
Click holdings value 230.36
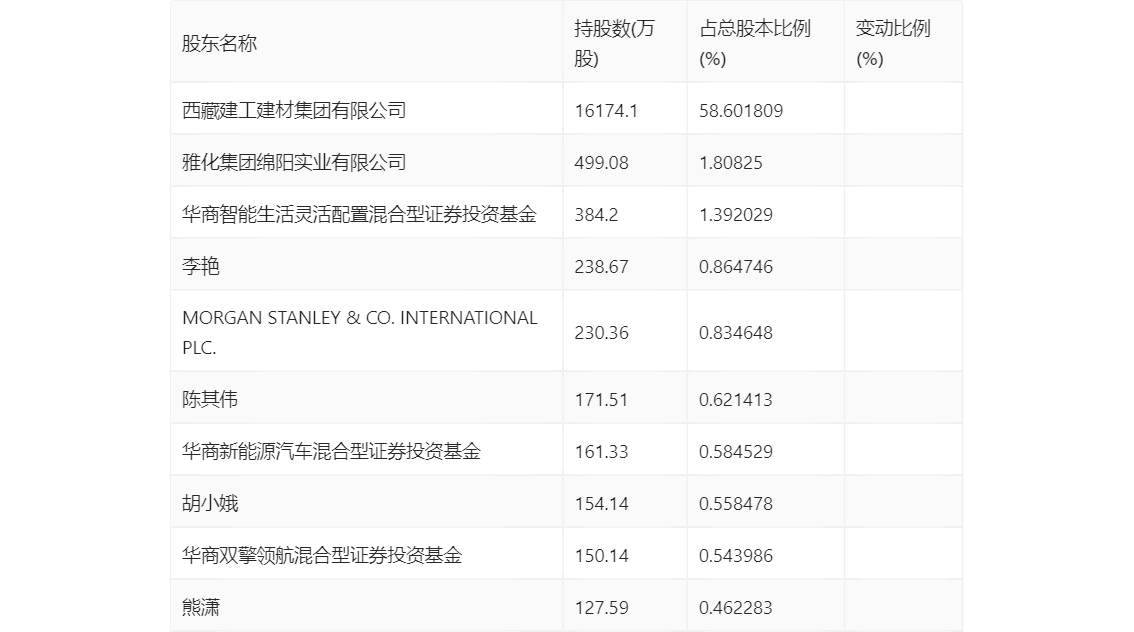601,333
